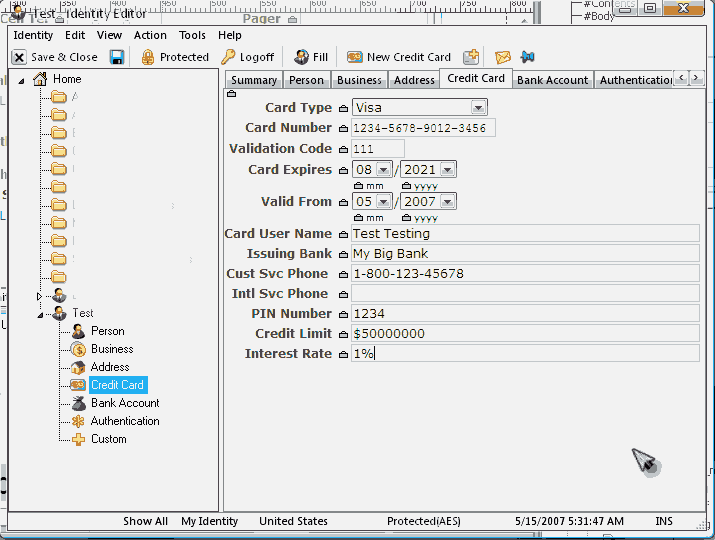Collapse the Home tree node
Screen dimensions: 715x540
pos(21,81)
